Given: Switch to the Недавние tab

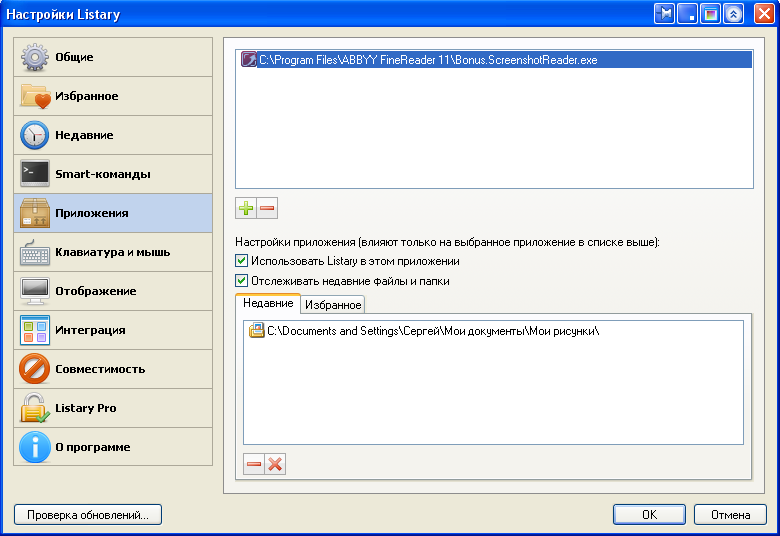Looking at the screenshot, I should pyautogui.click(x=268, y=303).
